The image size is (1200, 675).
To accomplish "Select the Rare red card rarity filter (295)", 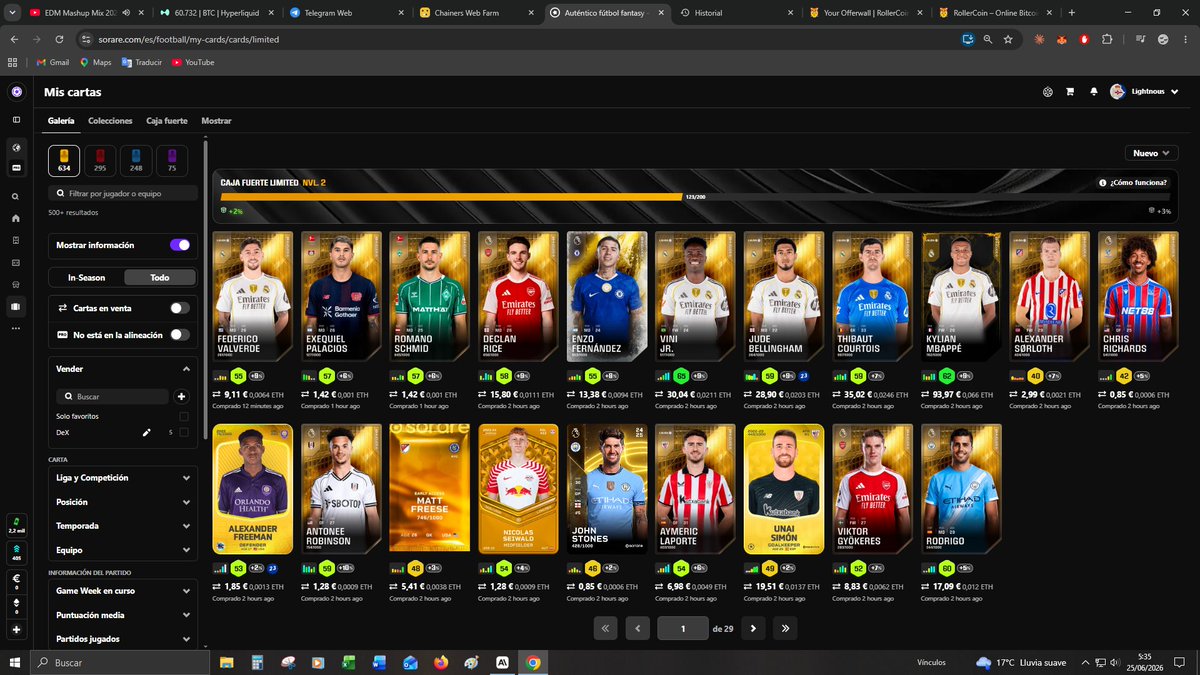I will click(100, 160).
